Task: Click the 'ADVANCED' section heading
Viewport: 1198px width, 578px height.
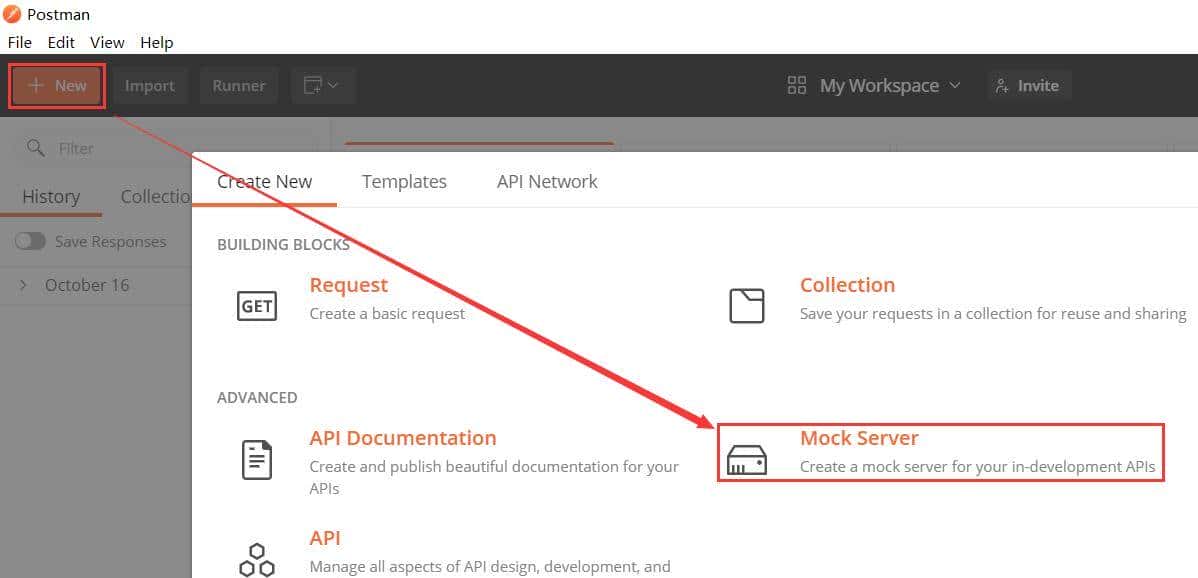Action: click(x=257, y=398)
